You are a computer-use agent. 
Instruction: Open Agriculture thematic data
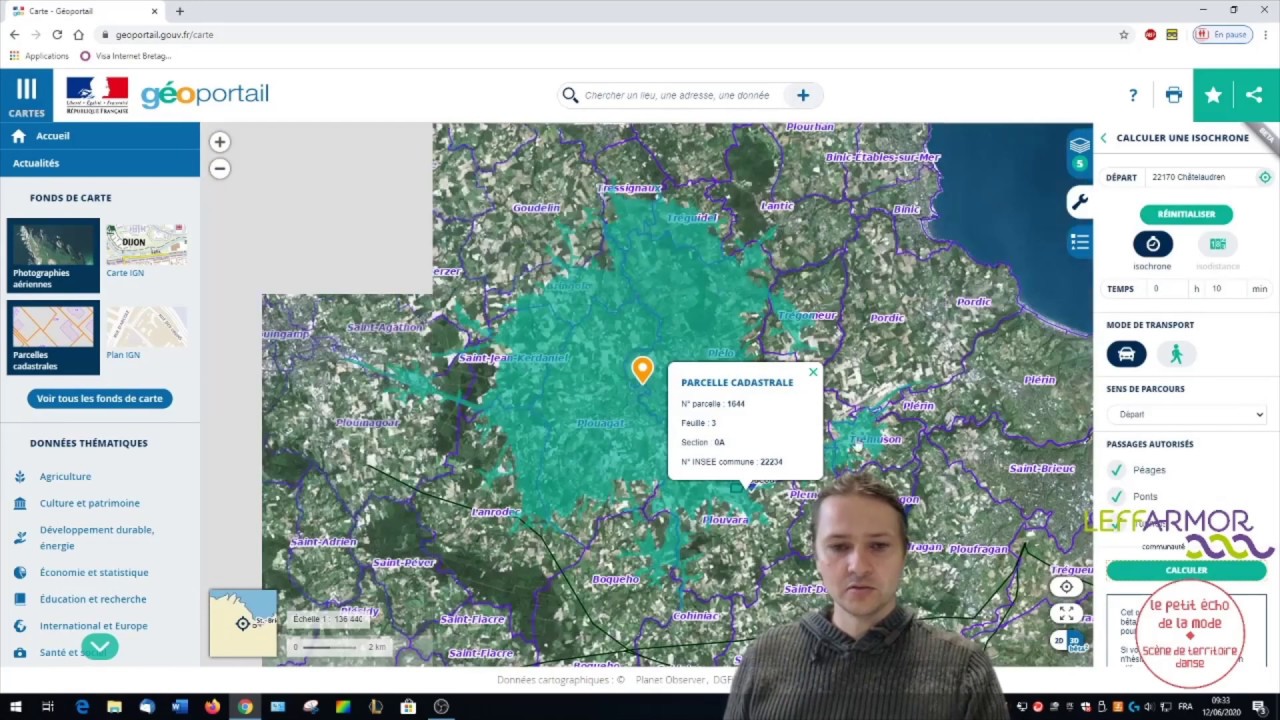pyautogui.click(x=65, y=476)
